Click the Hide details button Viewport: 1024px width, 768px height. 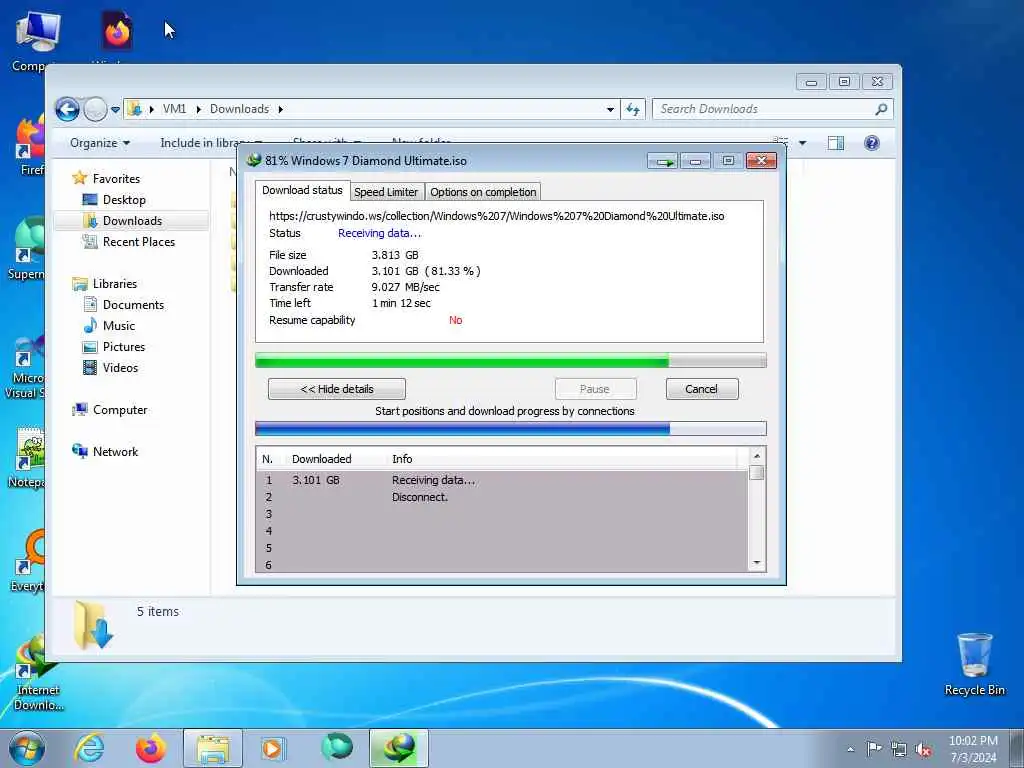click(x=336, y=389)
